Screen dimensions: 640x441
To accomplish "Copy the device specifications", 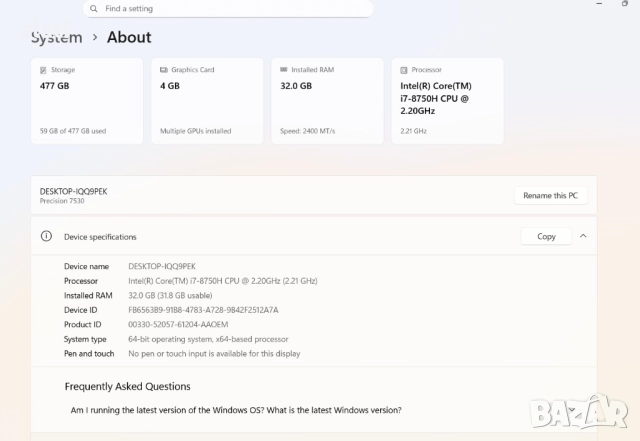I will click(x=546, y=237).
